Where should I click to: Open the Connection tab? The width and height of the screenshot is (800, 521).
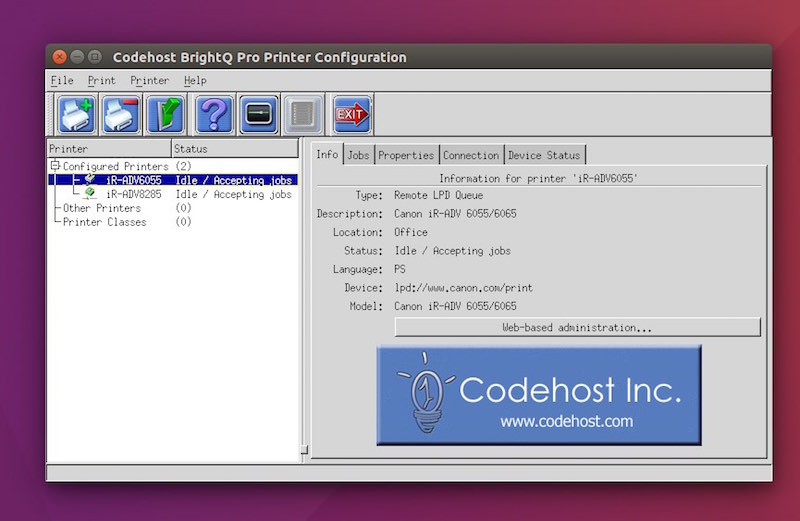471,155
